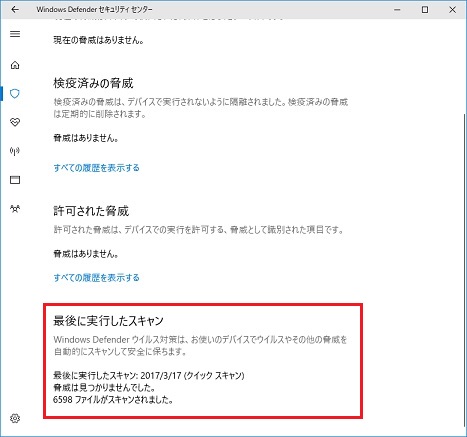Click the vertical scrollbar thumb
This screenshot has width=467, height=437.
[x=465, y=270]
